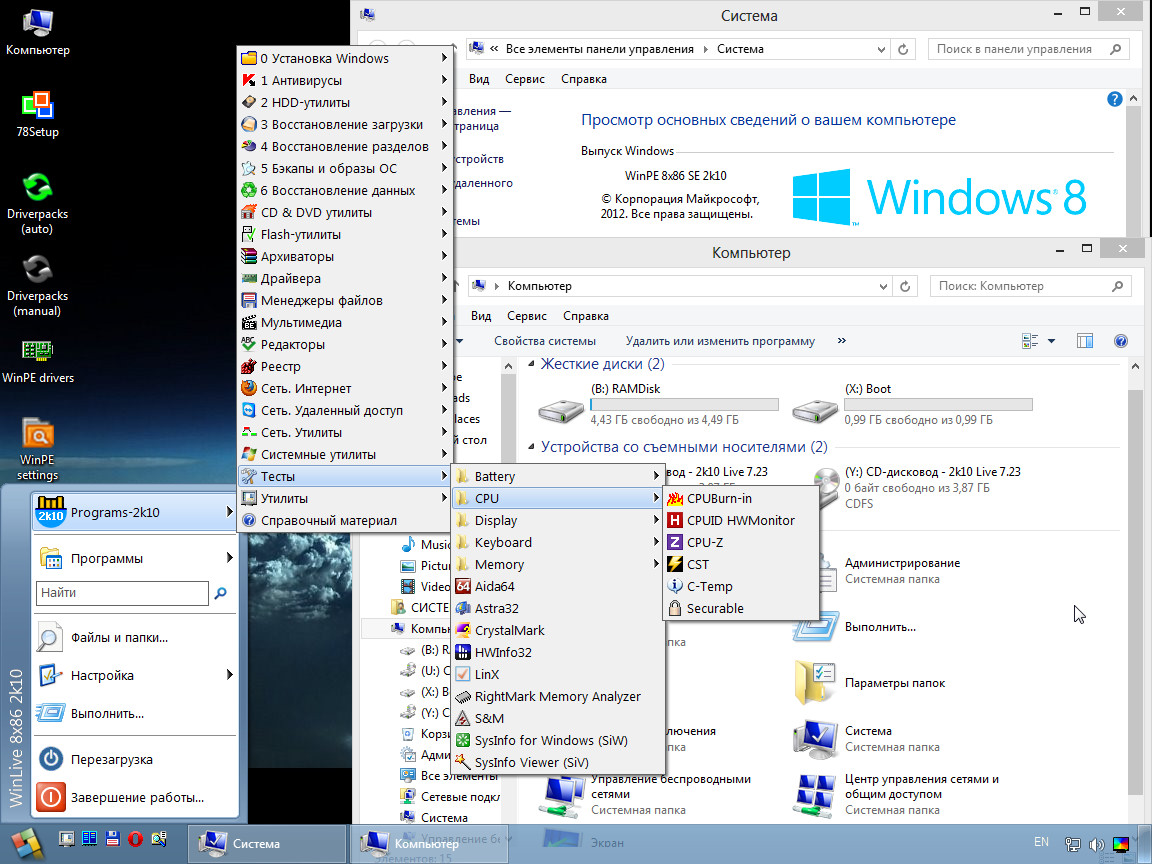Start the CPUBurn-in test utility
This screenshot has height=864, width=1152.
coord(719,498)
